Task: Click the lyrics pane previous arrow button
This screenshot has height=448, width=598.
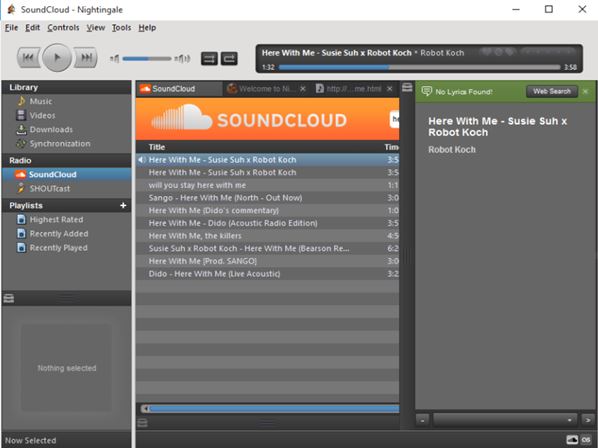Action: point(422,420)
